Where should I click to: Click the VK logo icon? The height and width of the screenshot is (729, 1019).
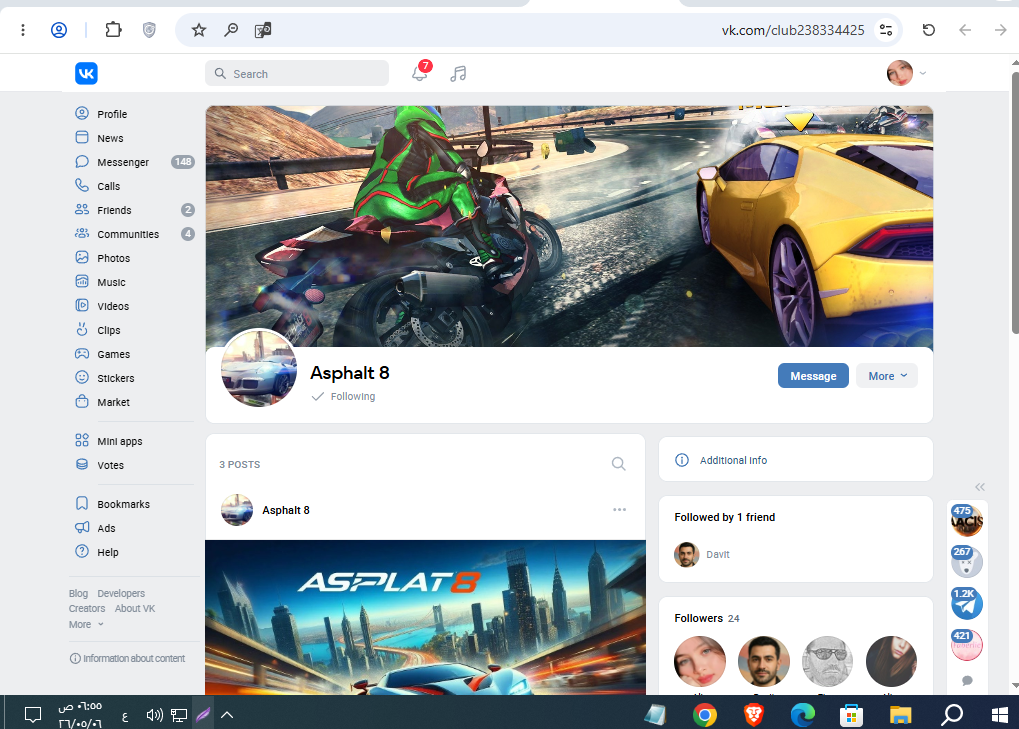pos(86,73)
